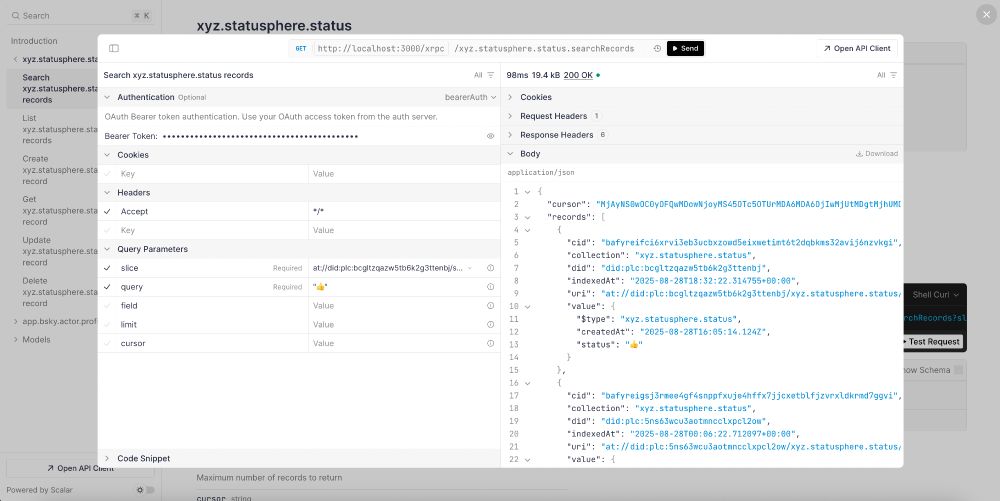Show info for limit parameter

click(490, 324)
